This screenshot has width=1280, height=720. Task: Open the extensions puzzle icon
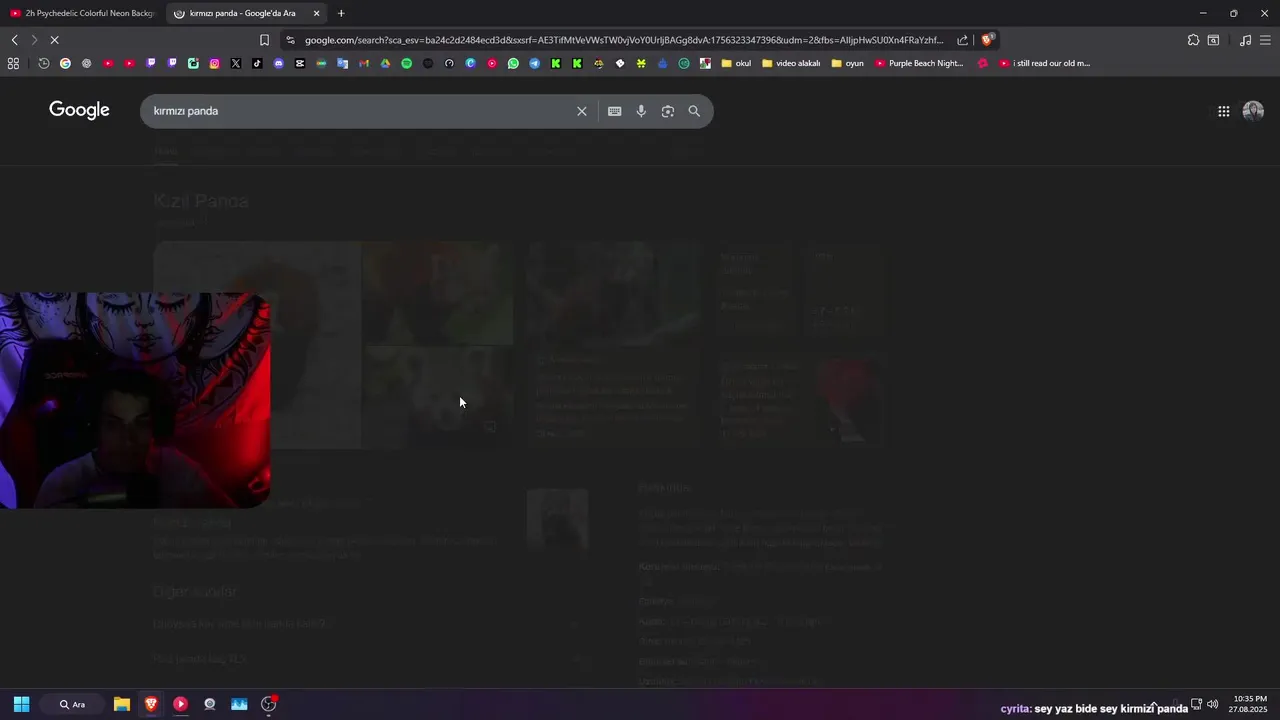pyautogui.click(x=1193, y=40)
